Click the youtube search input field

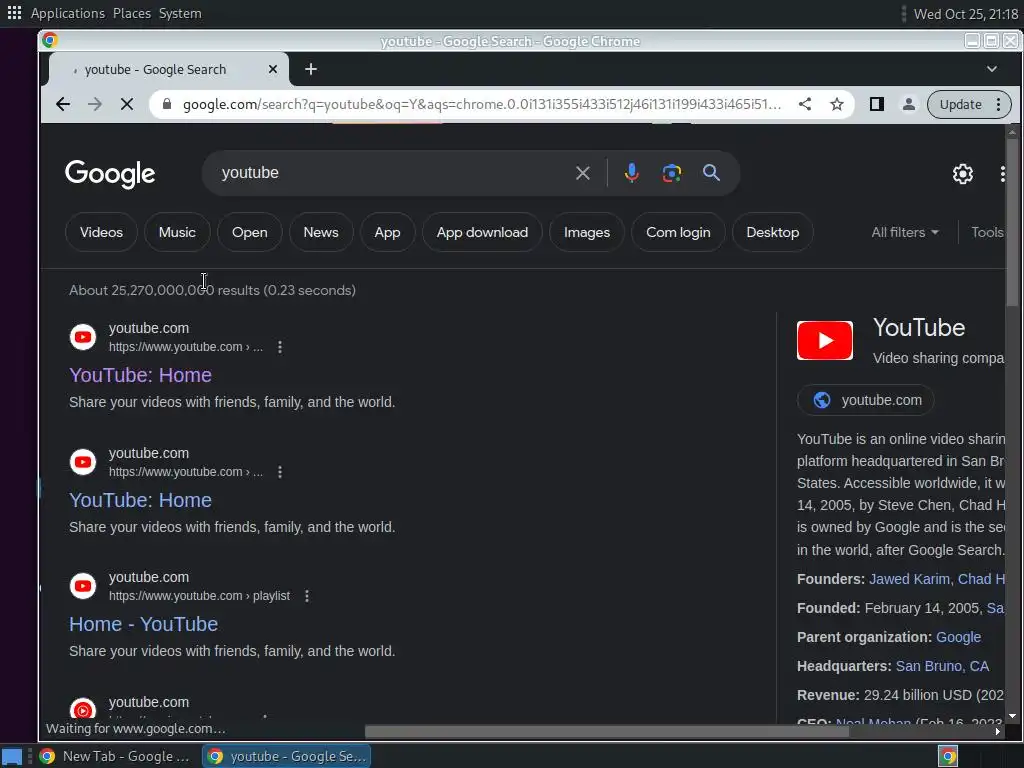click(x=392, y=173)
